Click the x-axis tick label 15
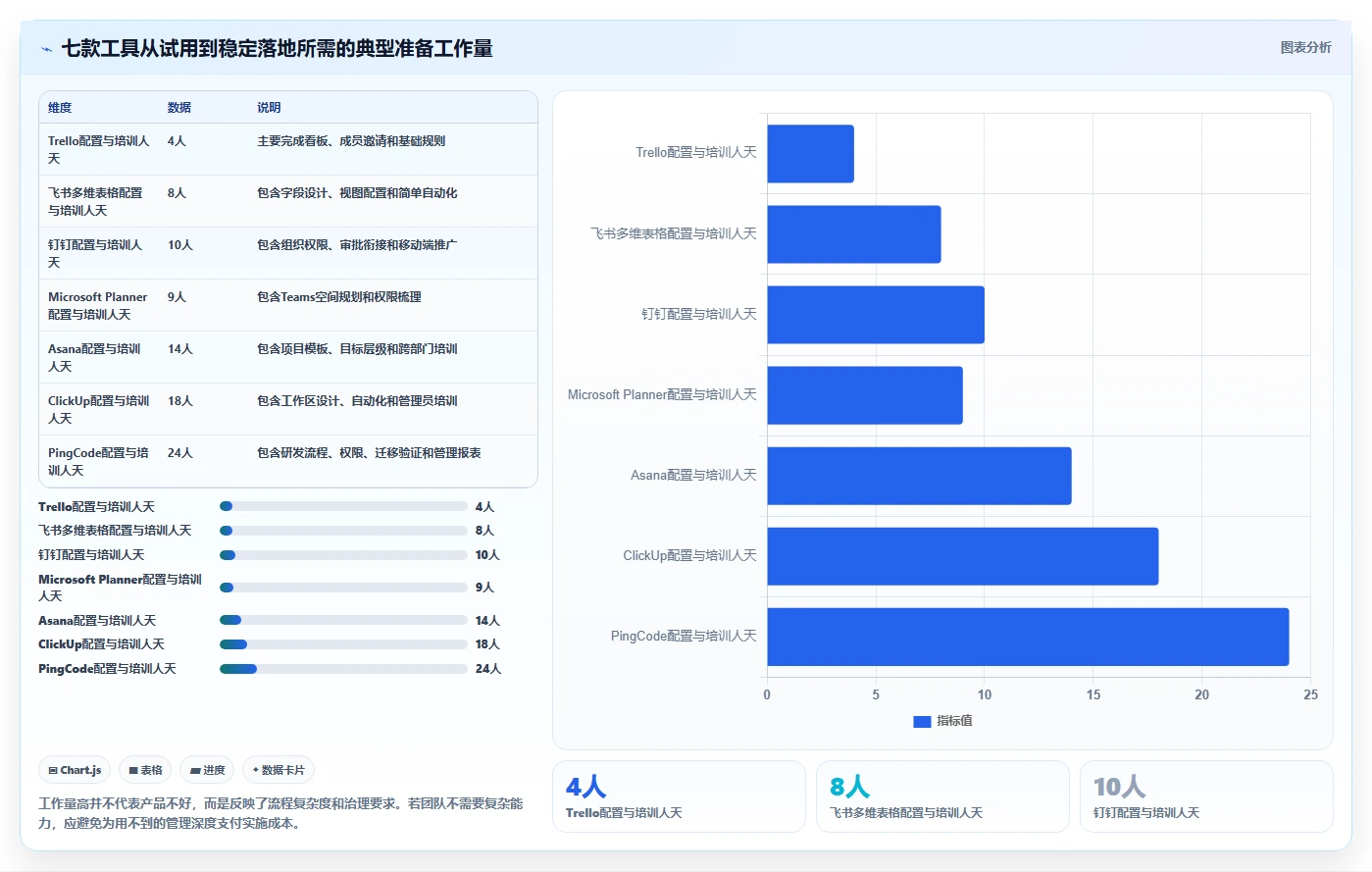The width and height of the screenshot is (1372, 872). tap(1093, 694)
